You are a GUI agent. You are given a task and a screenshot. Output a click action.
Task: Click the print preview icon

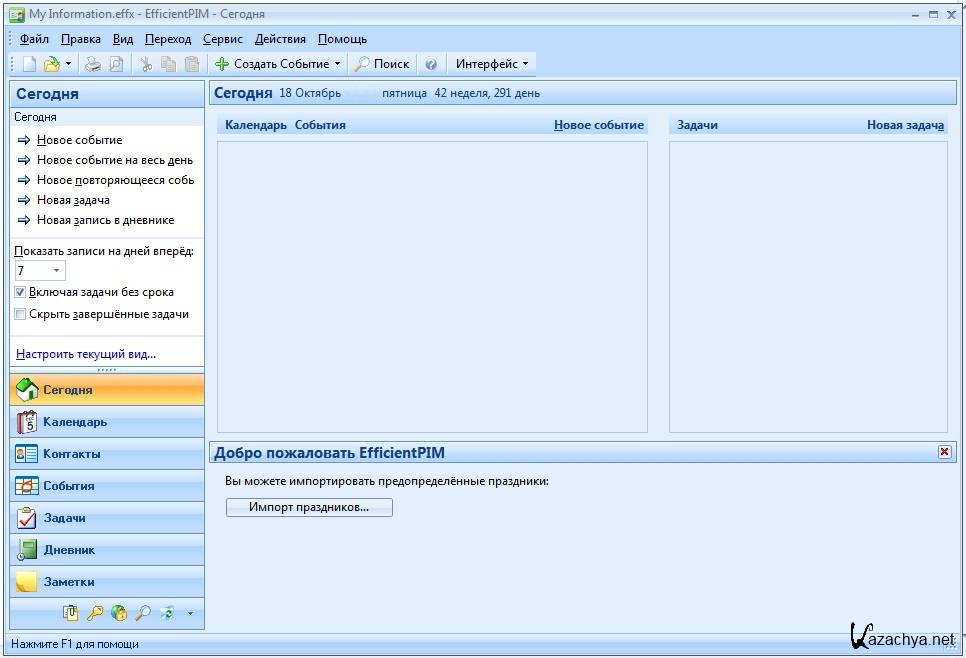click(x=116, y=64)
